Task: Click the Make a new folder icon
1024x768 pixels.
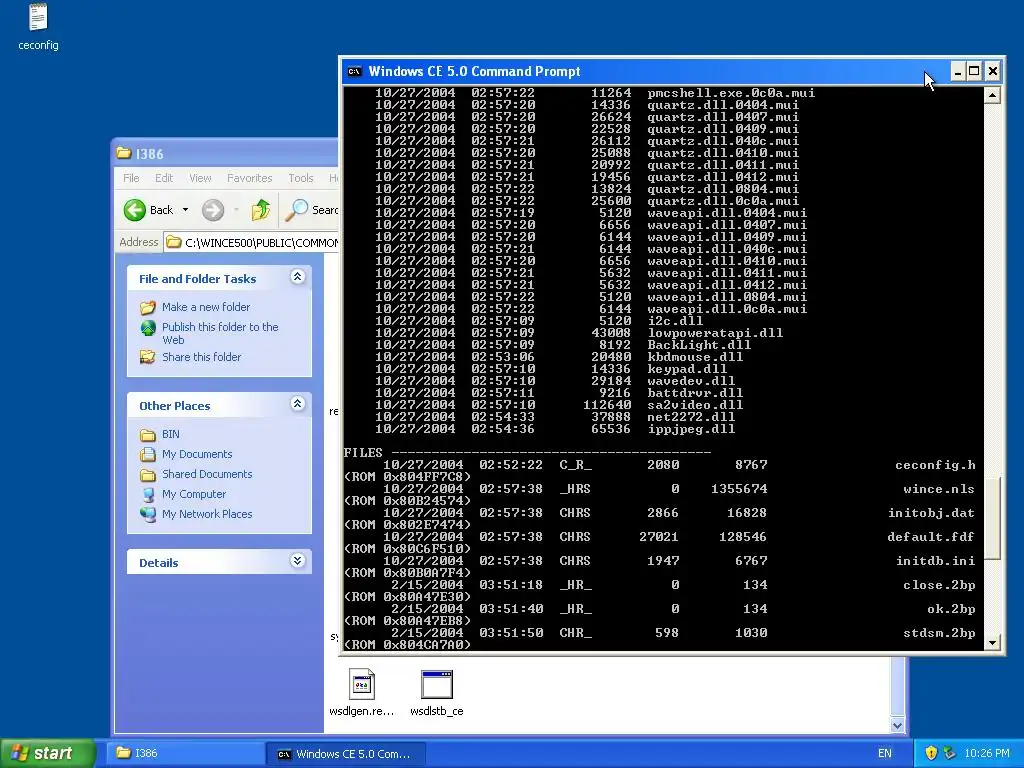Action: tap(148, 307)
